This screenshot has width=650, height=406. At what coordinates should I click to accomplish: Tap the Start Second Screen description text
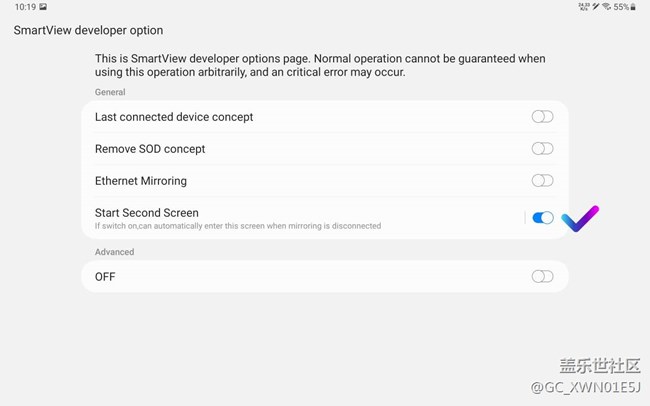coord(238,226)
